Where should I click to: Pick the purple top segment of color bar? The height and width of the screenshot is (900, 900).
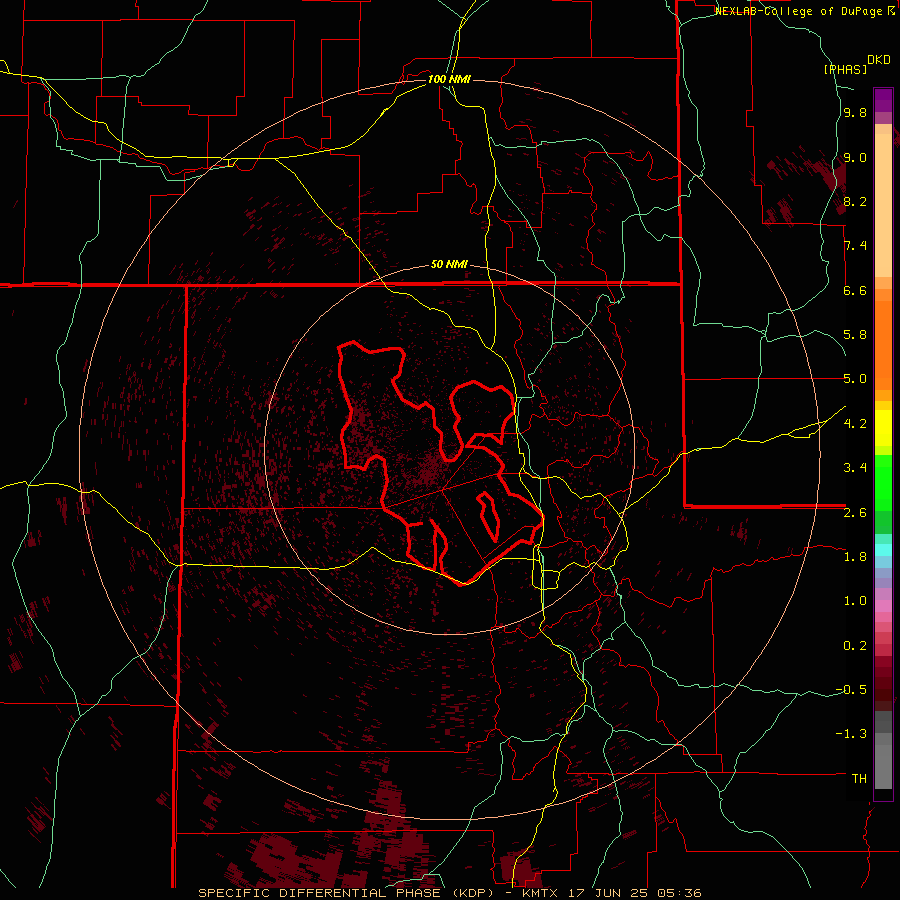pos(883,100)
